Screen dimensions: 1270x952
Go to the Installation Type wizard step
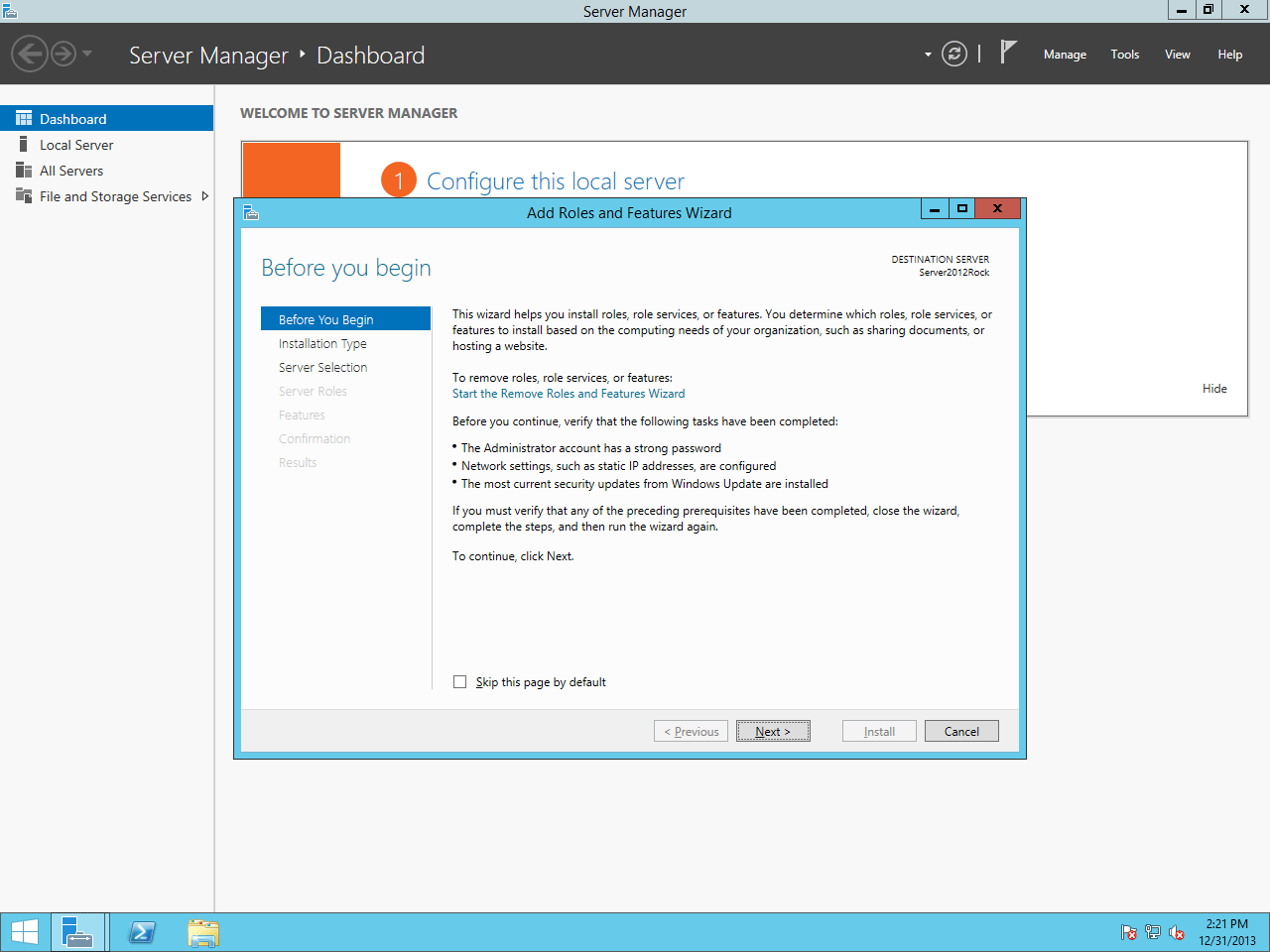[322, 343]
